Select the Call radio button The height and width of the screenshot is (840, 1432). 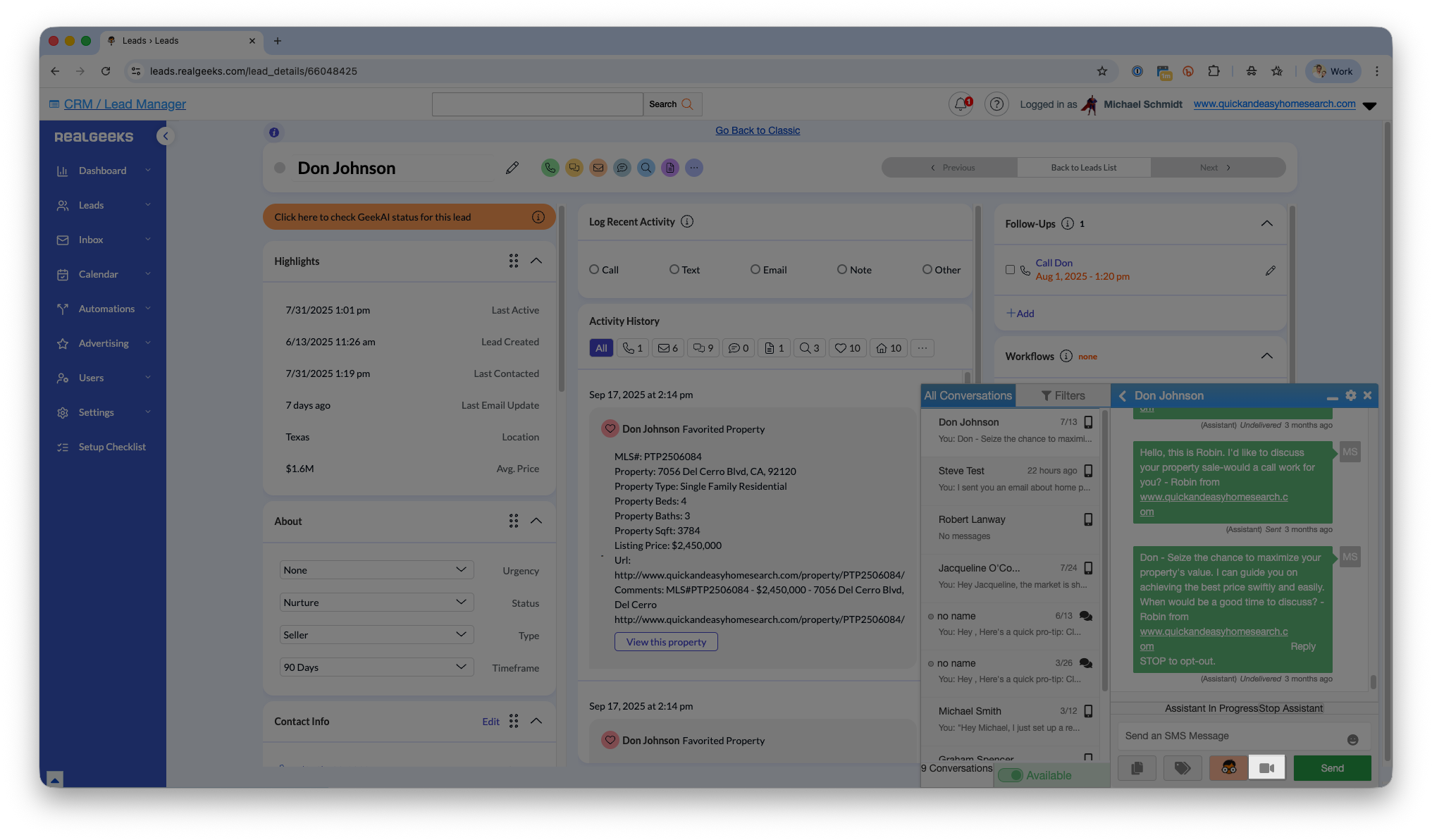click(594, 269)
